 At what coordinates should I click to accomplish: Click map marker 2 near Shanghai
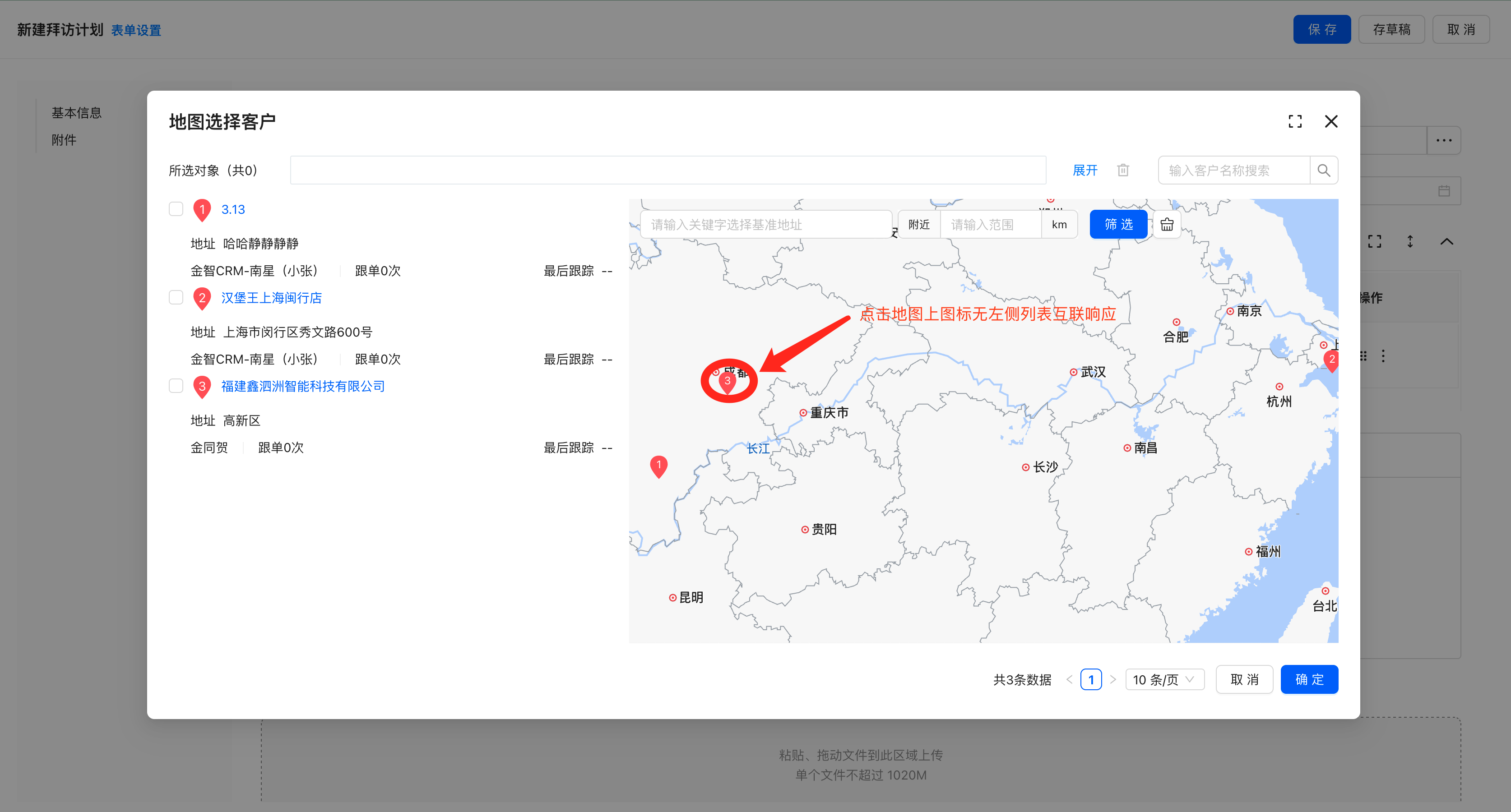(1331, 360)
